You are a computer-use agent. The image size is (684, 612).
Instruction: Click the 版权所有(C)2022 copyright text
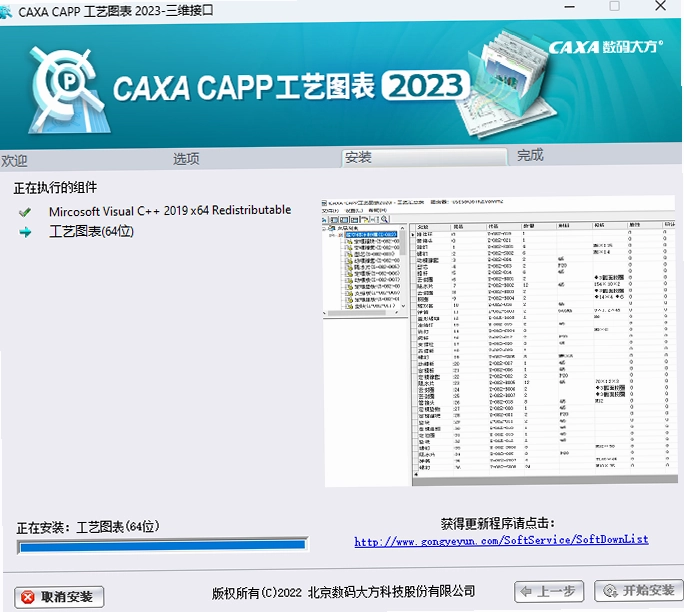click(x=343, y=592)
